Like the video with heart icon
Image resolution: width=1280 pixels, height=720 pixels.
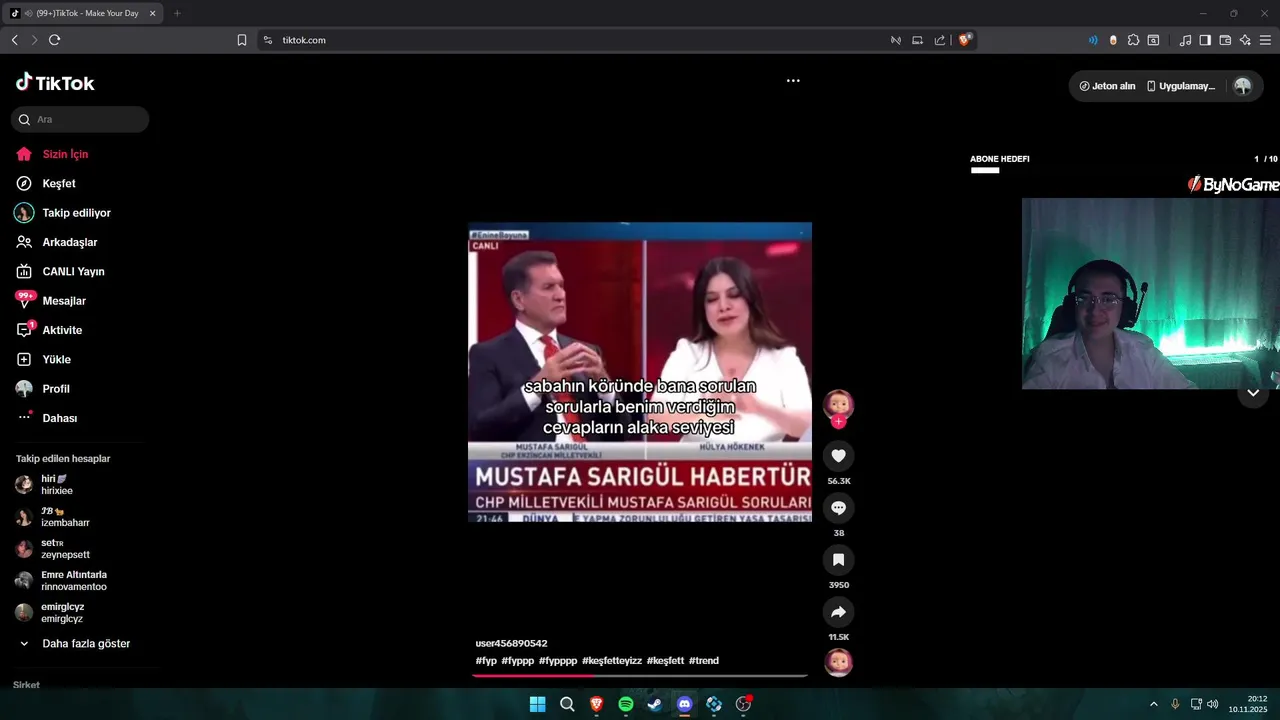(838, 456)
